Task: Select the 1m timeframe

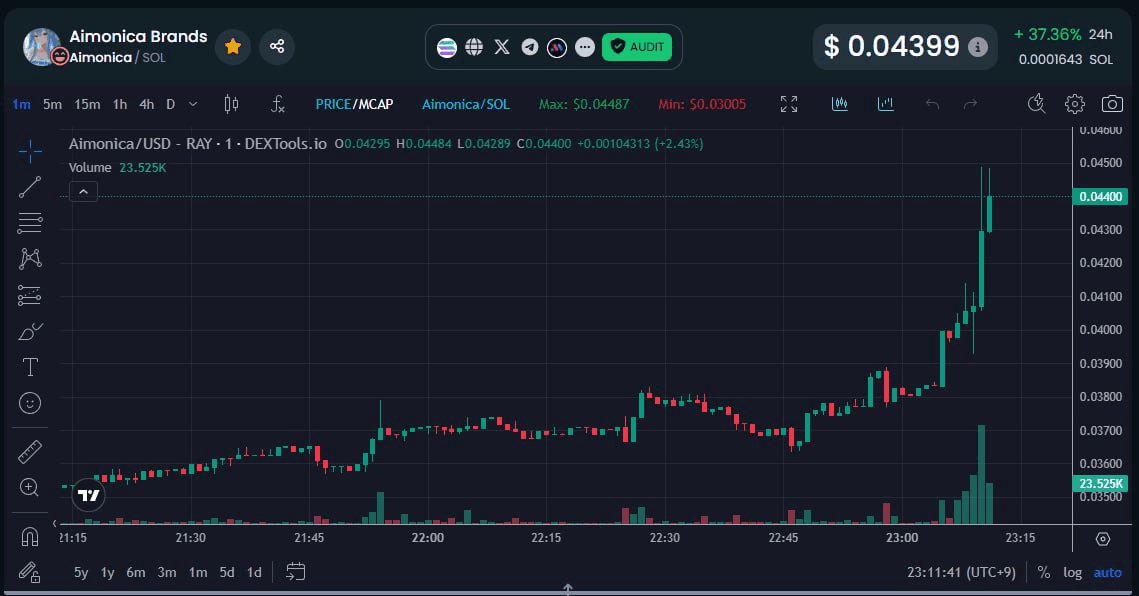Action: [22, 104]
